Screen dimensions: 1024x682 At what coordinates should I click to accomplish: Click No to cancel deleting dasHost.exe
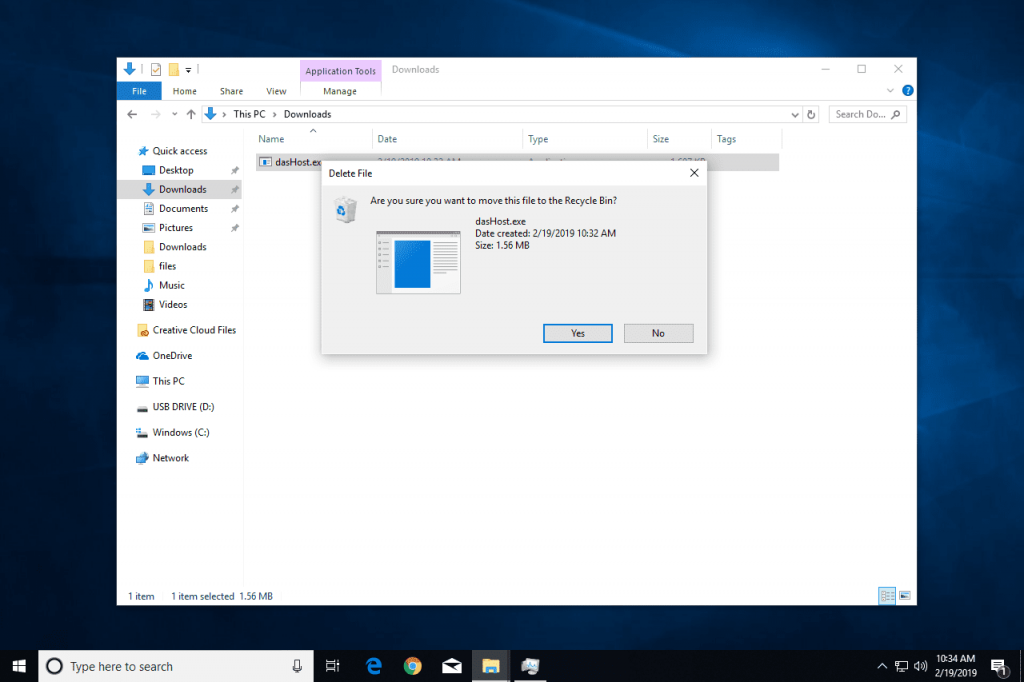(x=658, y=333)
